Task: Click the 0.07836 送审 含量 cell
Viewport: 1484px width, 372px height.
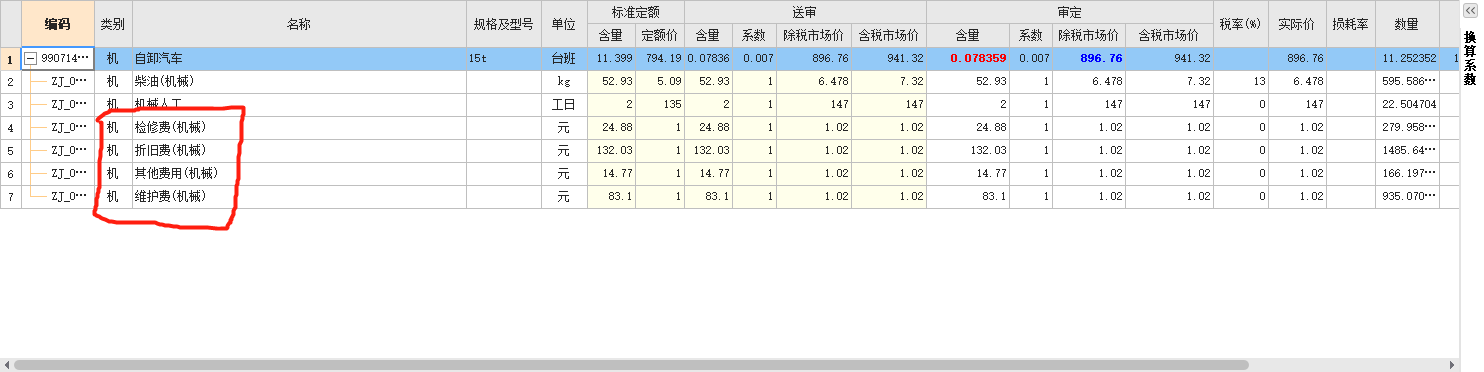Action: [709, 59]
